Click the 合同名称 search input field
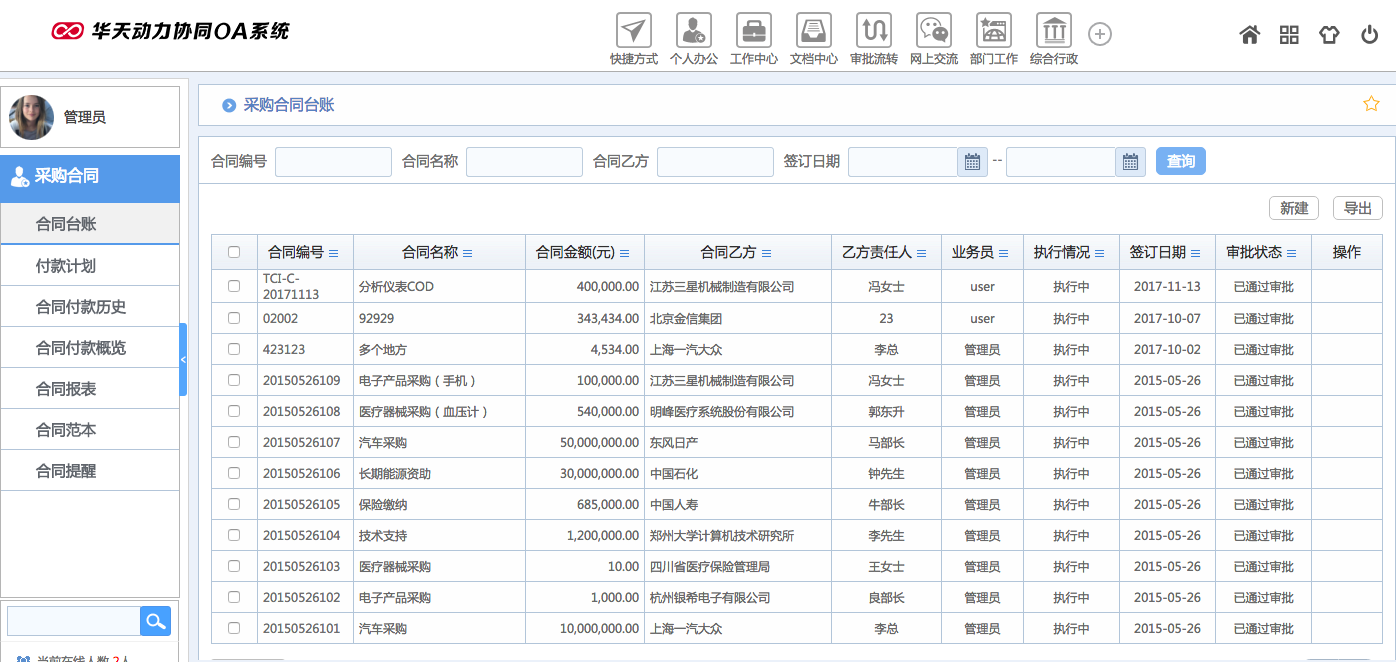Image resolution: width=1396 pixels, height=662 pixels. (x=524, y=162)
